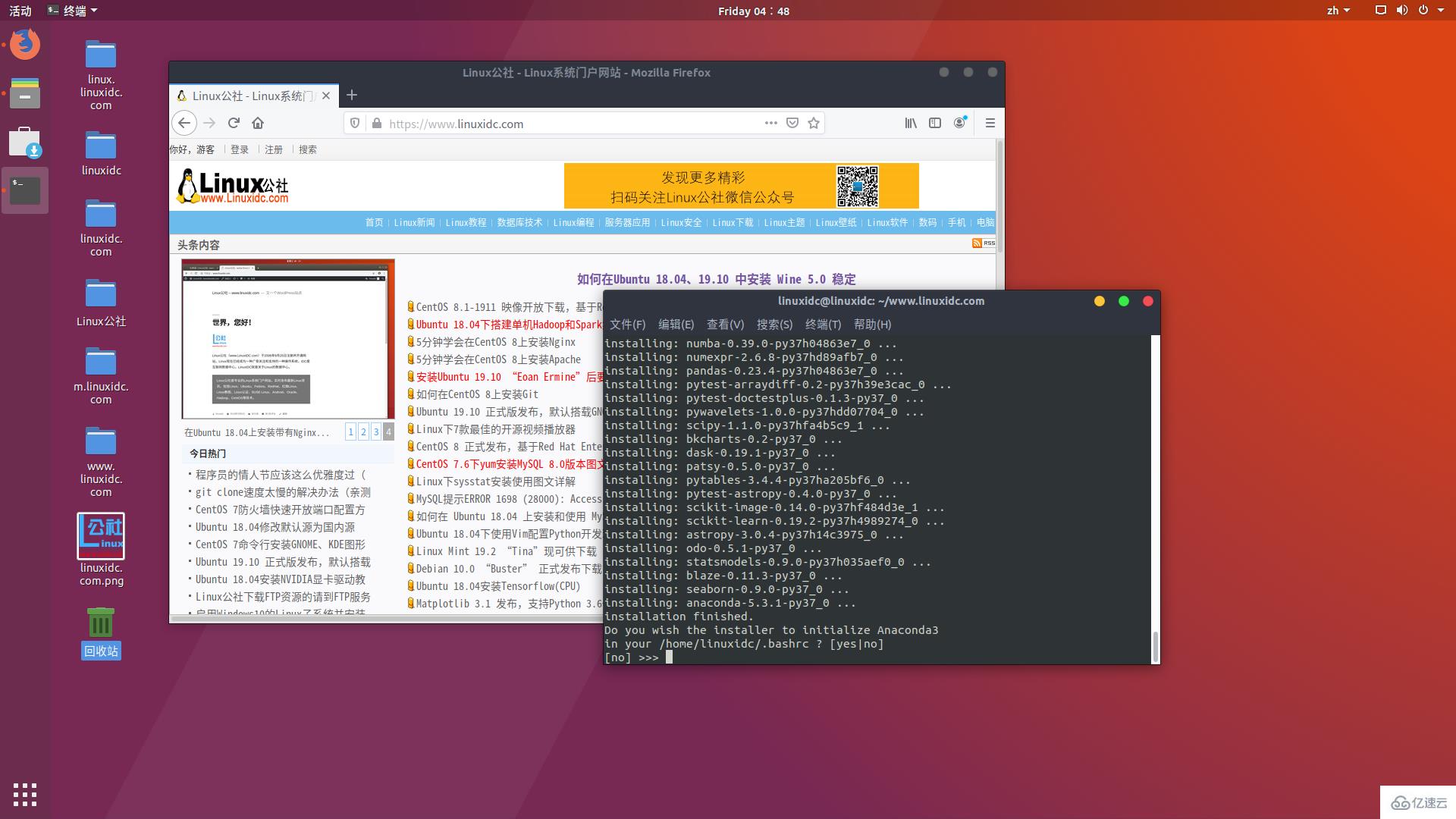Screen dimensions: 1456x819
Task: Select the m.linuxidc.com desktop folder
Action: 101,375
